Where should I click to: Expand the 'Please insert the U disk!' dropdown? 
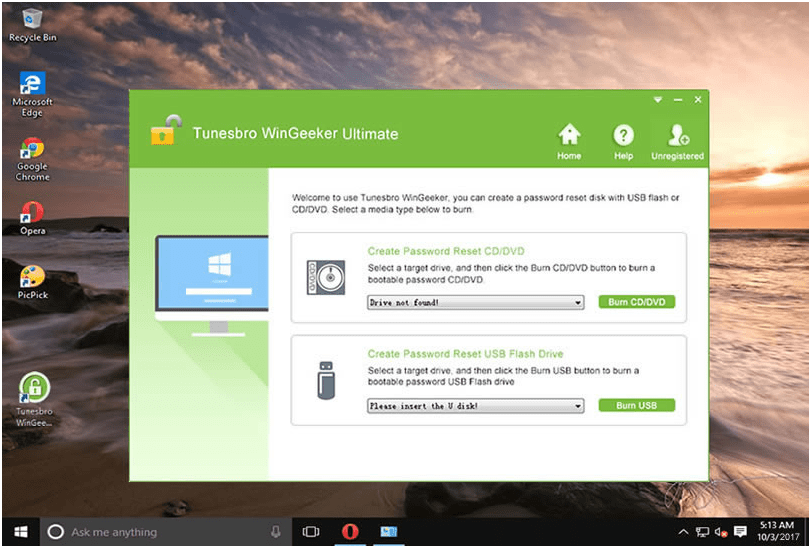click(x=476, y=406)
